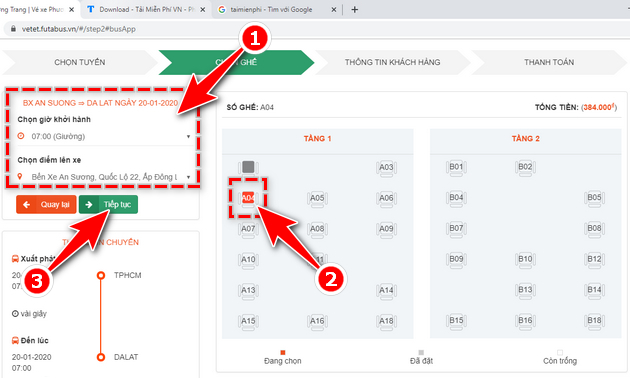This screenshot has width=630, height=378.
Task: Toggle seat B08 selection
Action: tap(594, 229)
